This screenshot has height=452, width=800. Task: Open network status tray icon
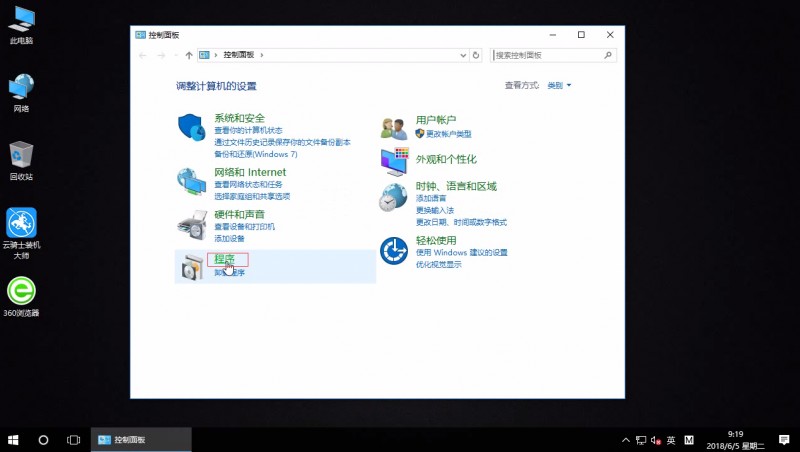(x=641, y=440)
